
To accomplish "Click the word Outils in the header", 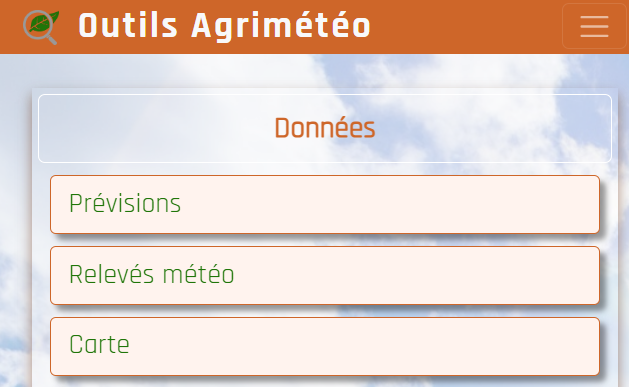I will tap(128, 25).
